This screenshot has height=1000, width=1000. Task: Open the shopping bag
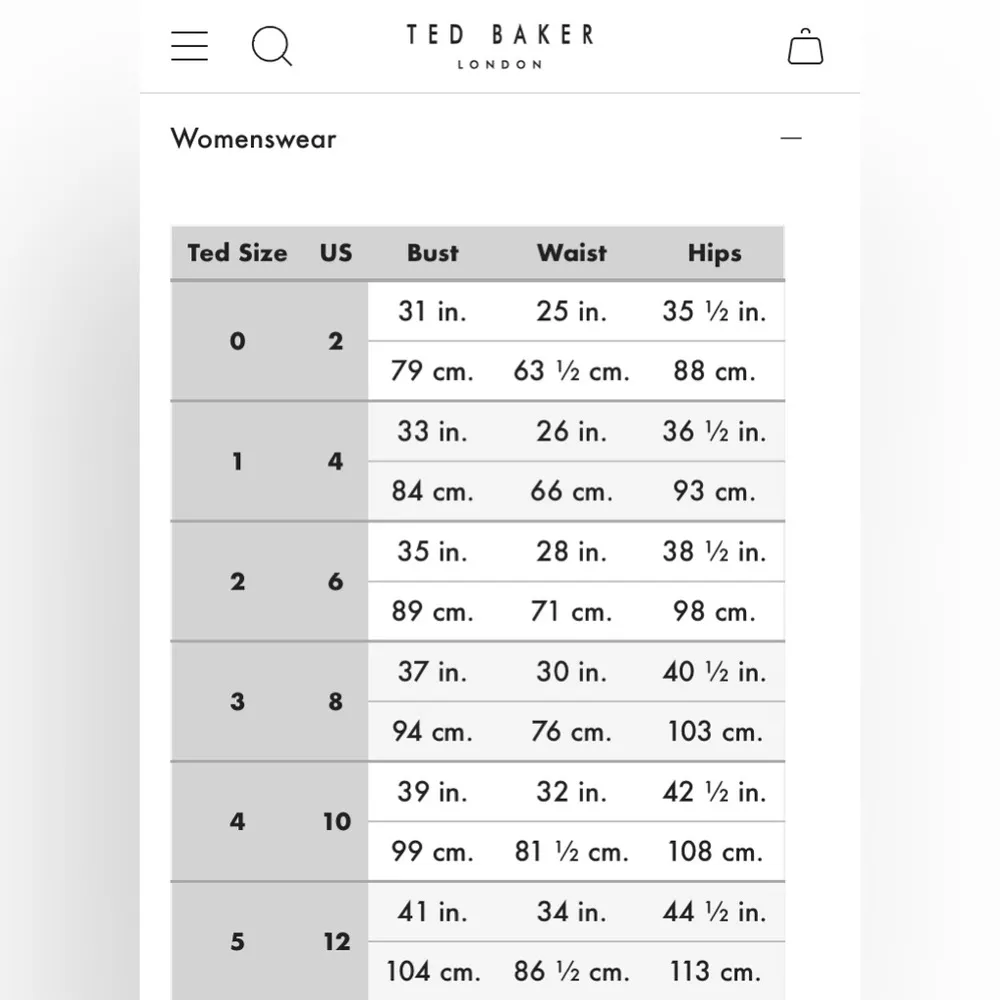point(805,46)
